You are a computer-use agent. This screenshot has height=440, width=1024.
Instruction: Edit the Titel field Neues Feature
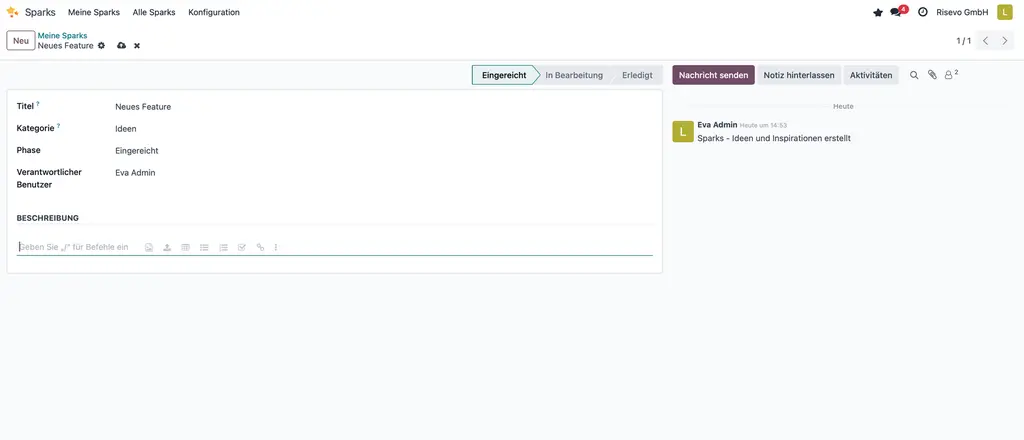[x=384, y=106]
